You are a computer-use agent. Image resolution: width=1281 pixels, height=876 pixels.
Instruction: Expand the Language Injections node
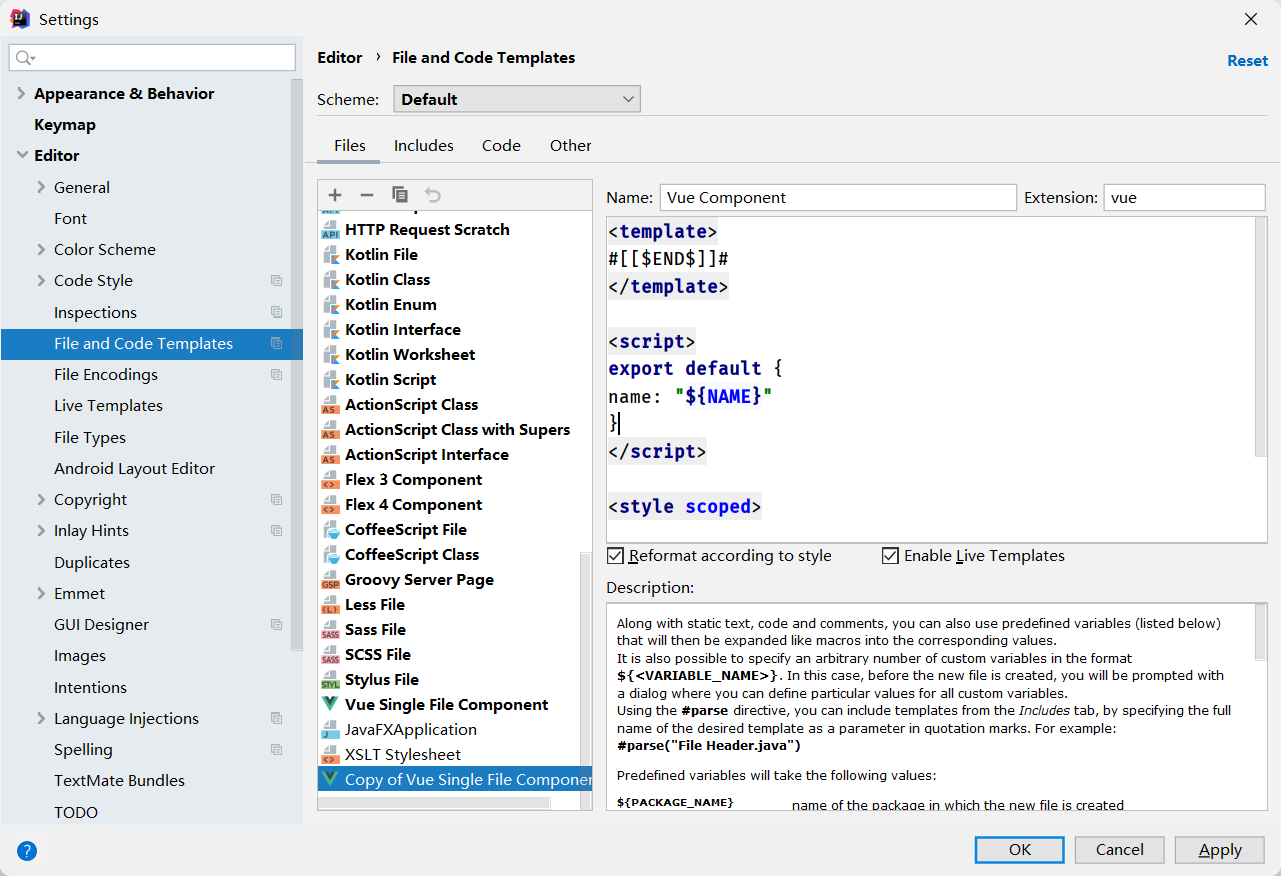[41, 718]
